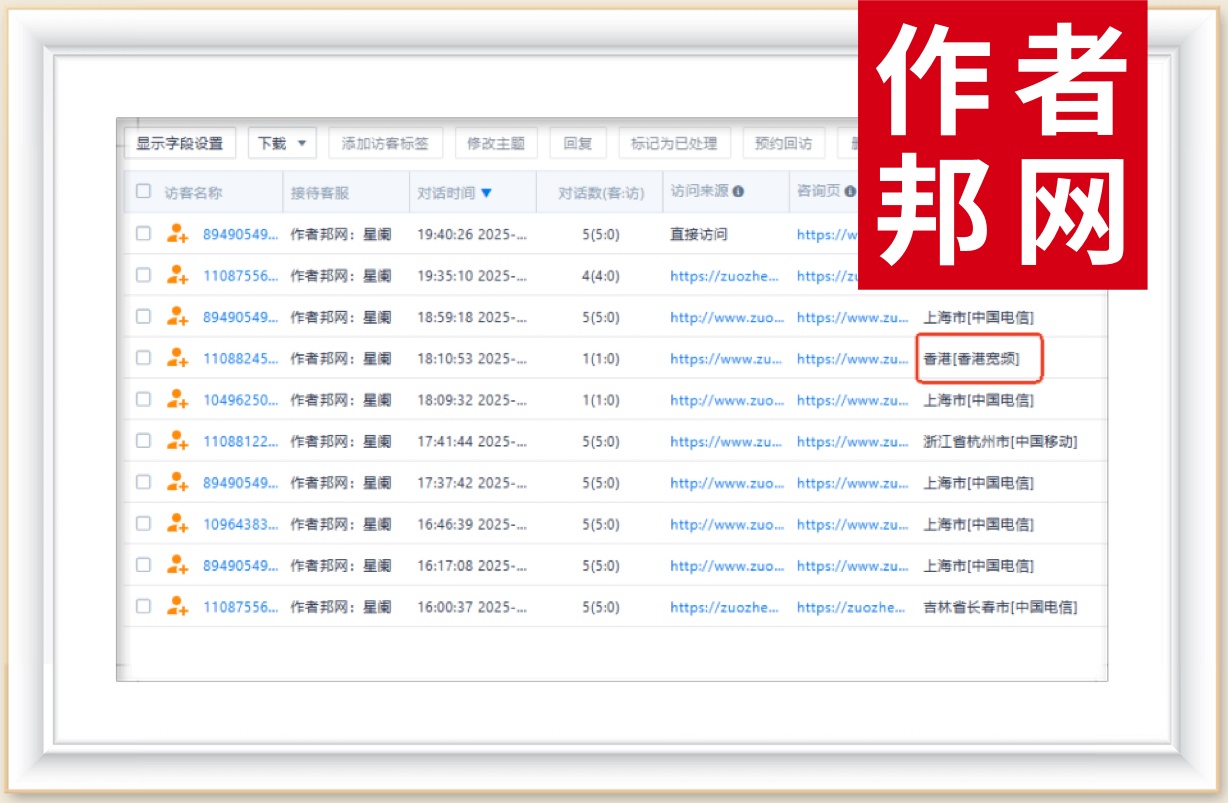Click the 预约回访 toolbar button
This screenshot has width=1228, height=803.
point(783,143)
